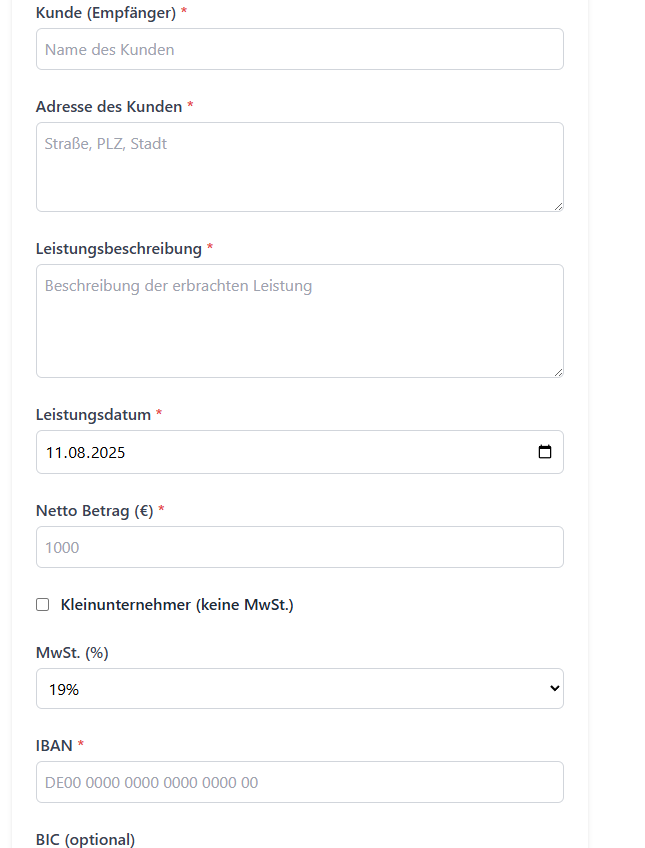The height and width of the screenshot is (848, 645).
Task: Enable the Kleinunternehmer checkbox
Action: click(43, 605)
